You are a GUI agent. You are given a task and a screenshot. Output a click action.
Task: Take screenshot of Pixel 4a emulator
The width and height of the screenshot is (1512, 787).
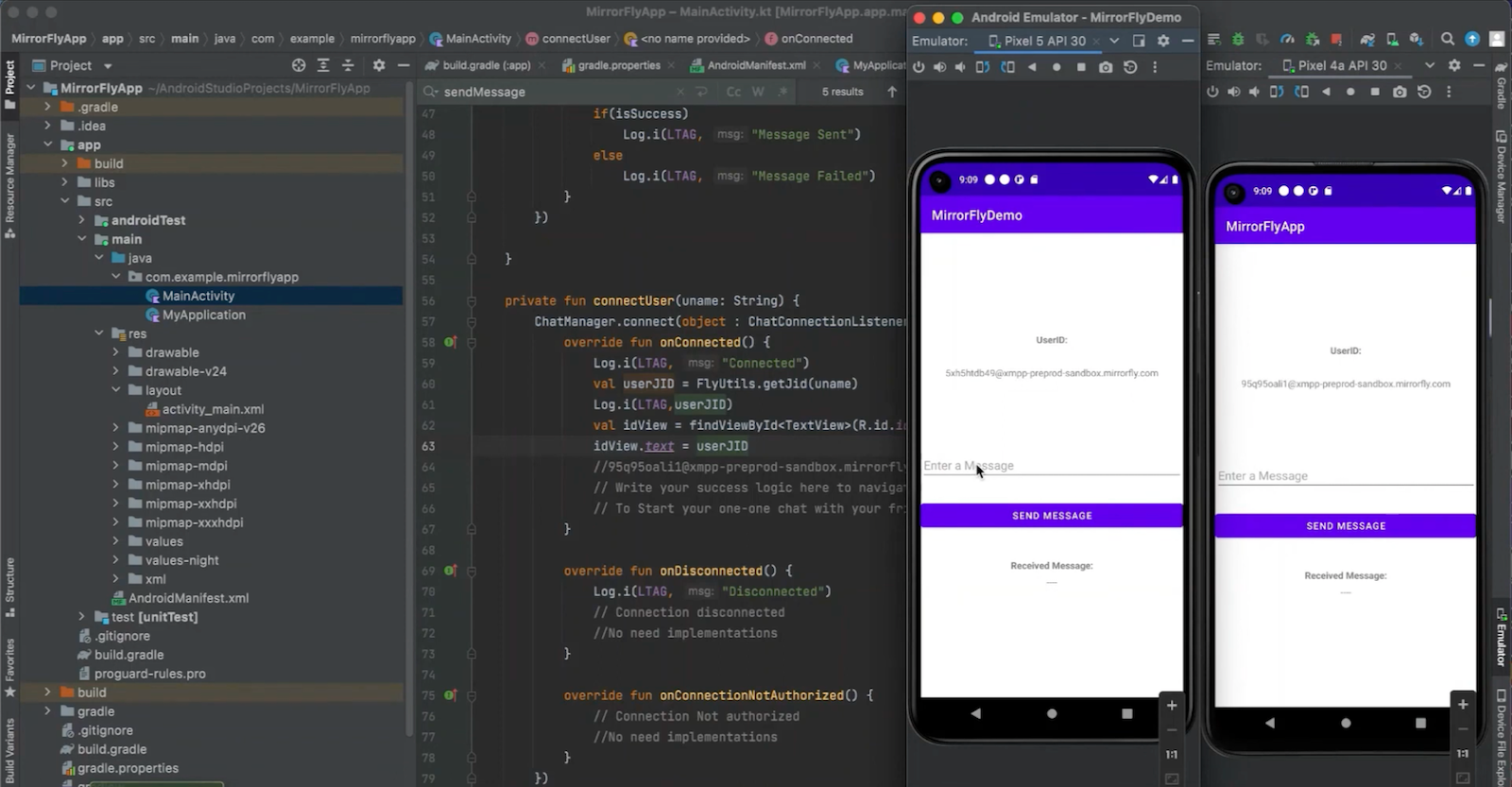[x=1400, y=92]
